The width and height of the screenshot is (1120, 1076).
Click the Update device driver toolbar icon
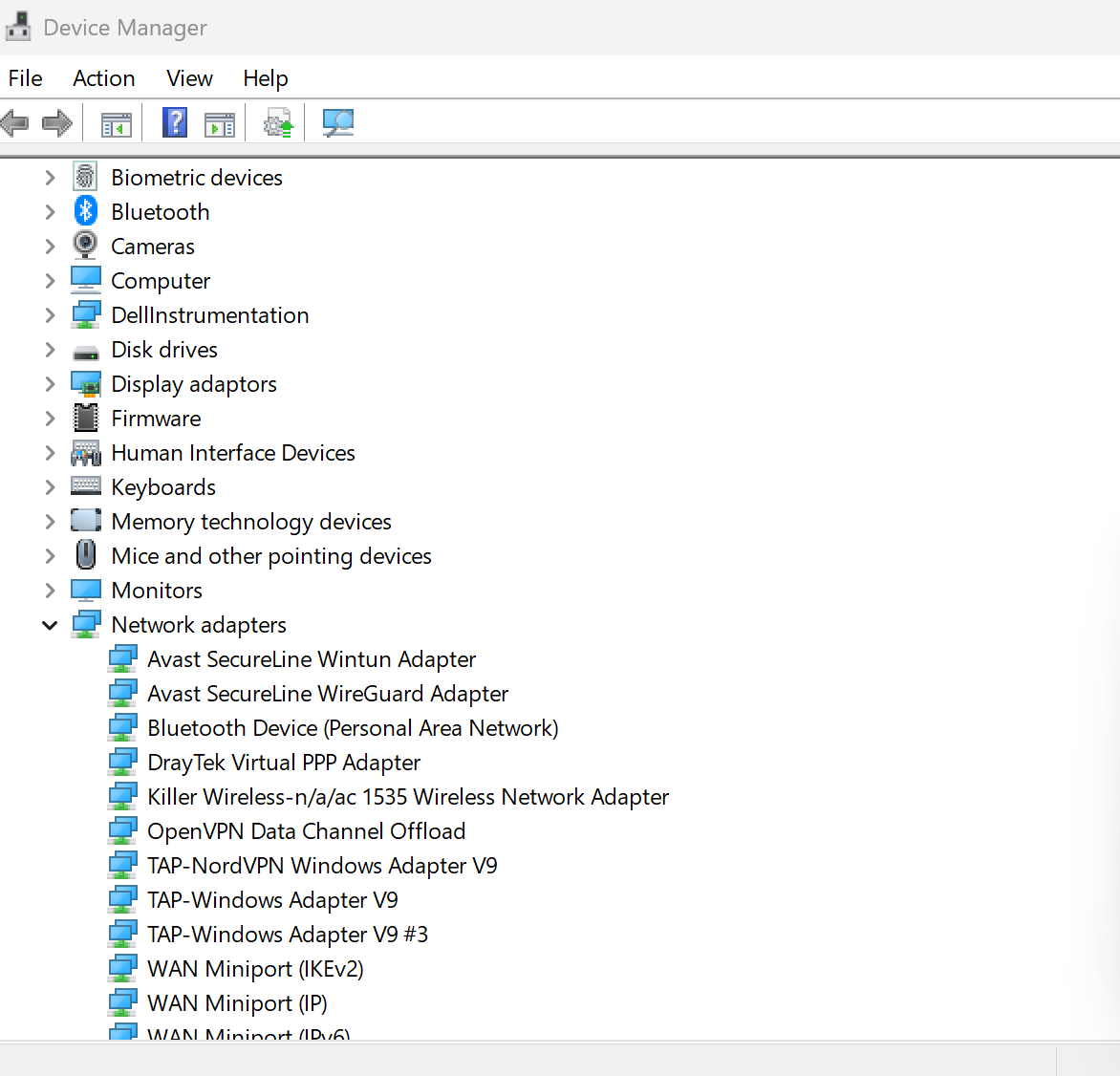[x=278, y=123]
